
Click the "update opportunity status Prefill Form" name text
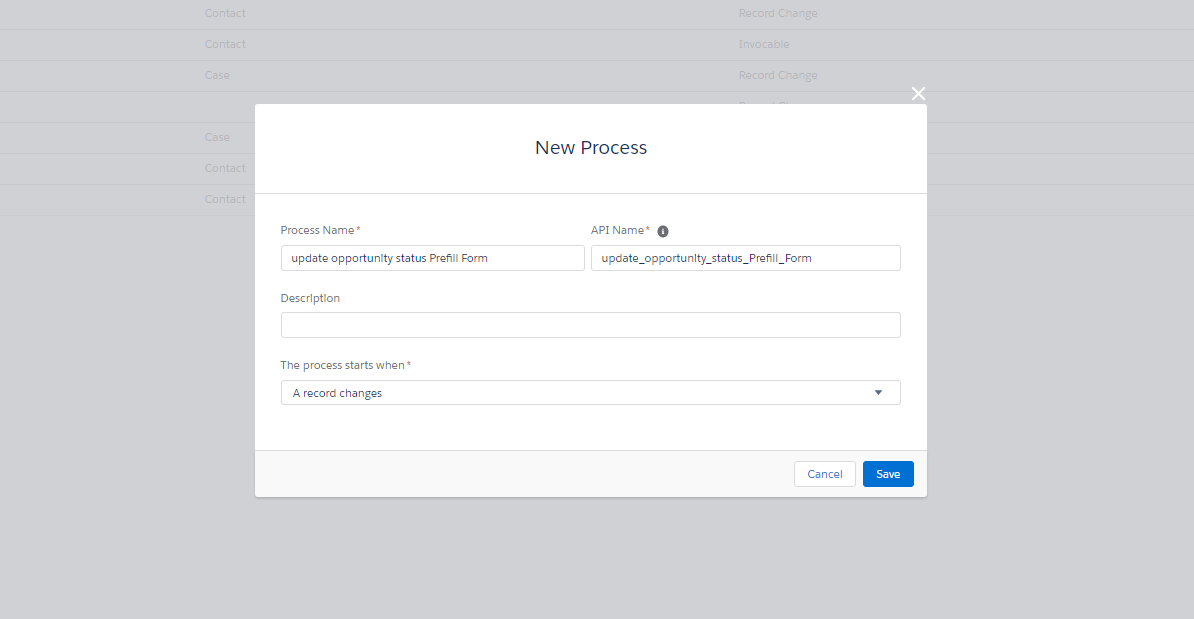390,257
